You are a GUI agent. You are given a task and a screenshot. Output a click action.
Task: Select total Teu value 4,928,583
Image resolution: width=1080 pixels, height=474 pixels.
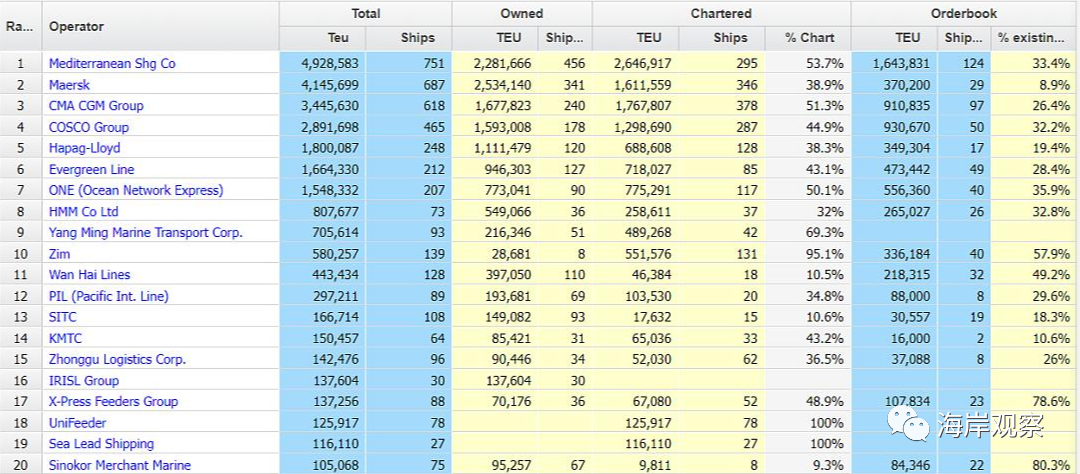coord(330,63)
